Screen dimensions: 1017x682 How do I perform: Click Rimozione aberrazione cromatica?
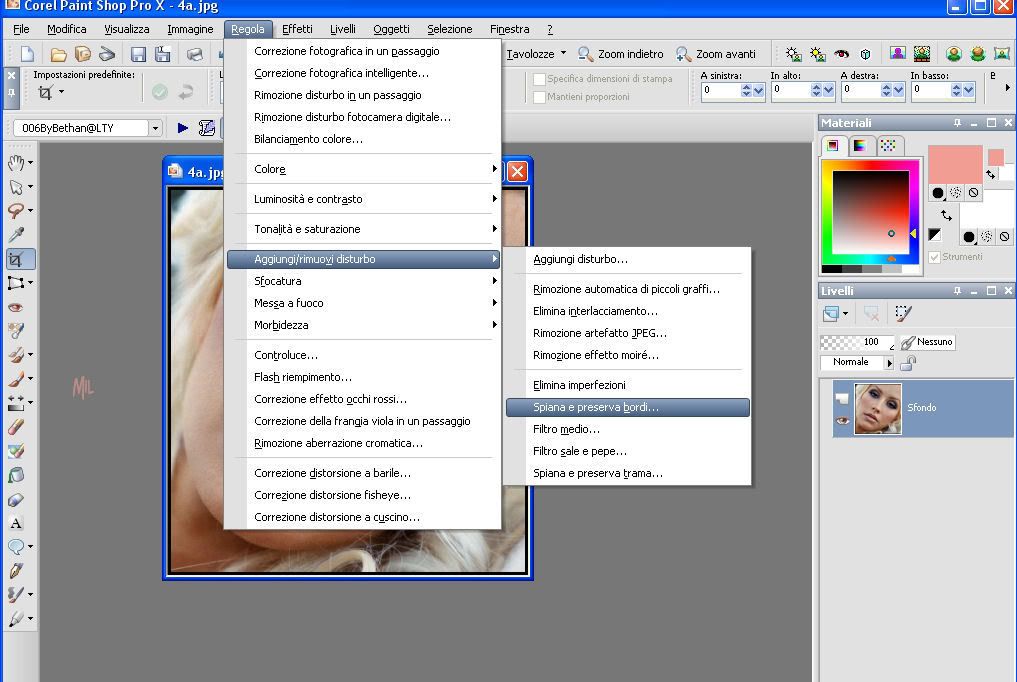click(x=363, y=443)
